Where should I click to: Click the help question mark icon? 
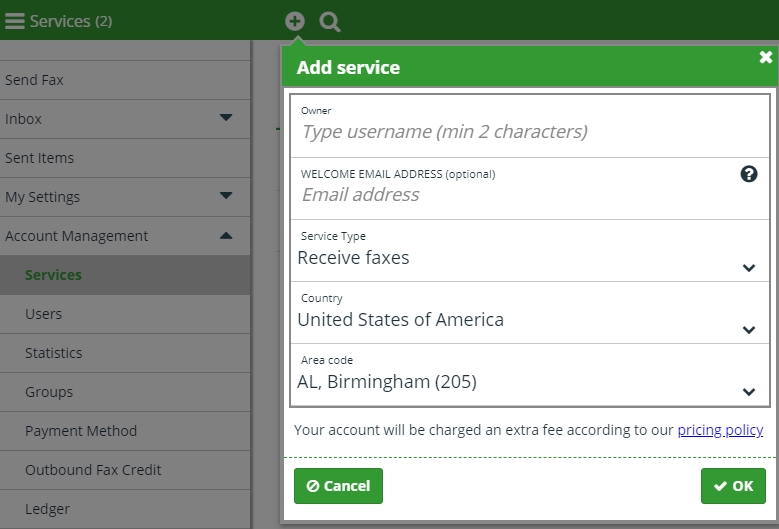coord(749,174)
